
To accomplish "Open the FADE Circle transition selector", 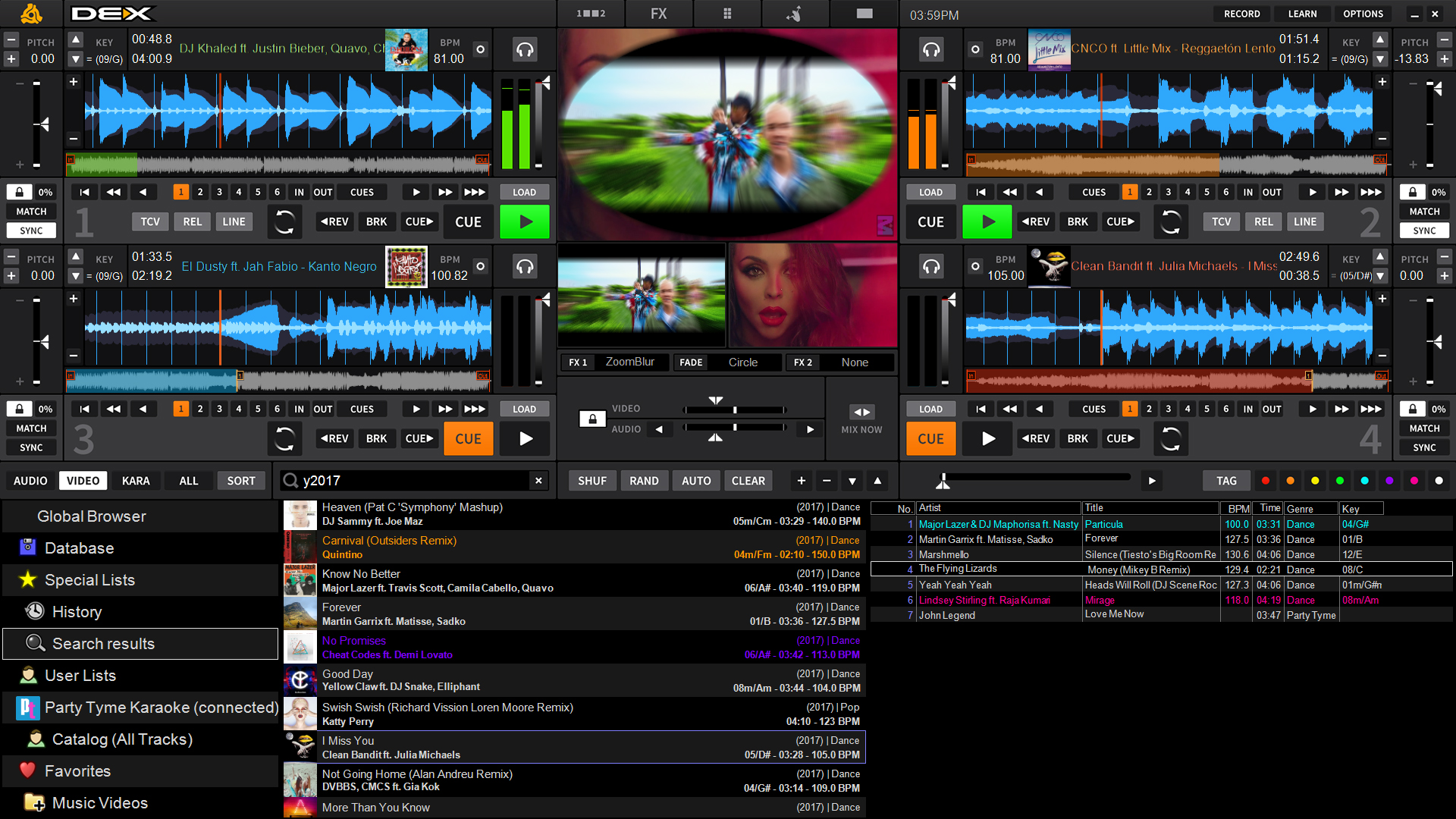I will coord(742,362).
